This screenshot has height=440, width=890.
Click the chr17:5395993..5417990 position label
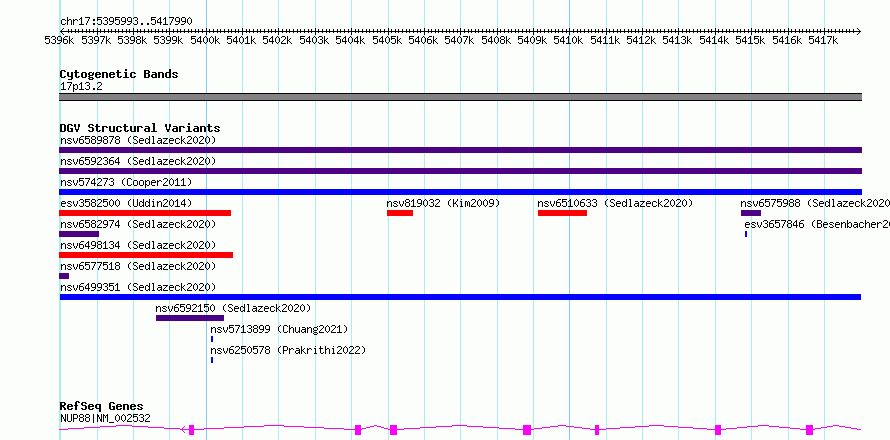(126, 22)
